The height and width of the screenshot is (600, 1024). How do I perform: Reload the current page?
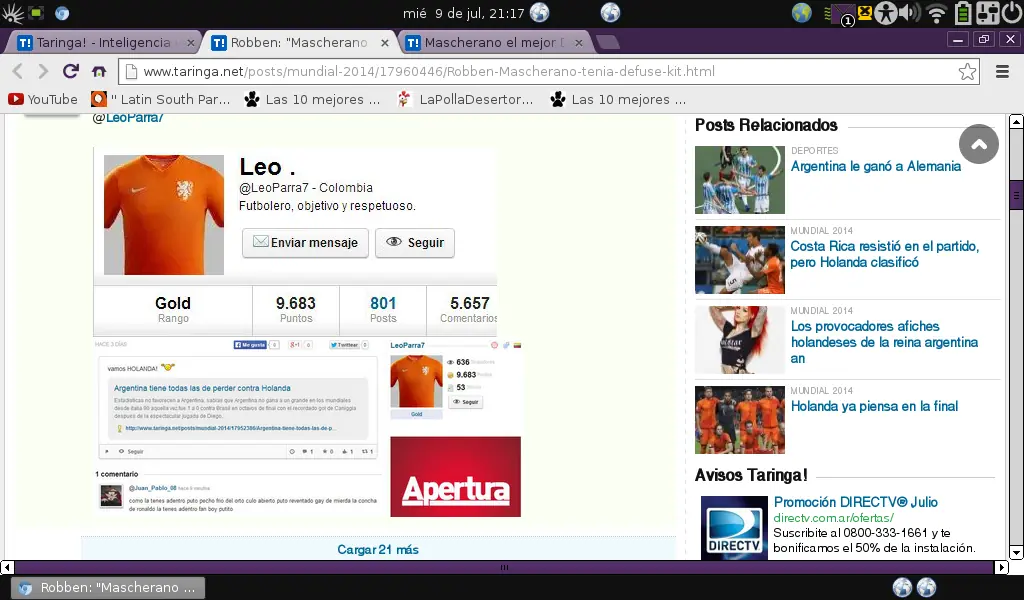[71, 71]
